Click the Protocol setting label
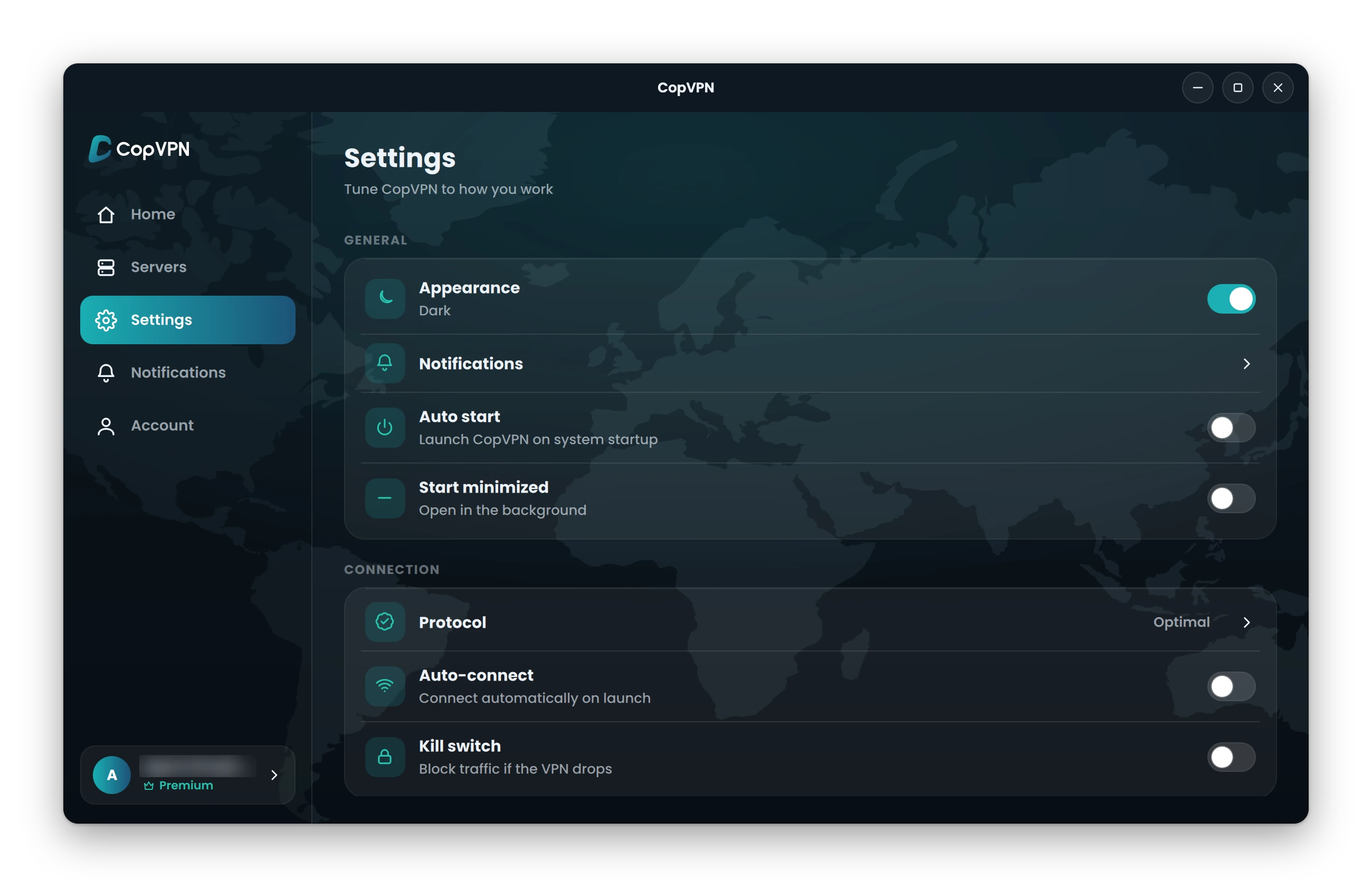The width and height of the screenshot is (1372, 887). click(x=452, y=622)
